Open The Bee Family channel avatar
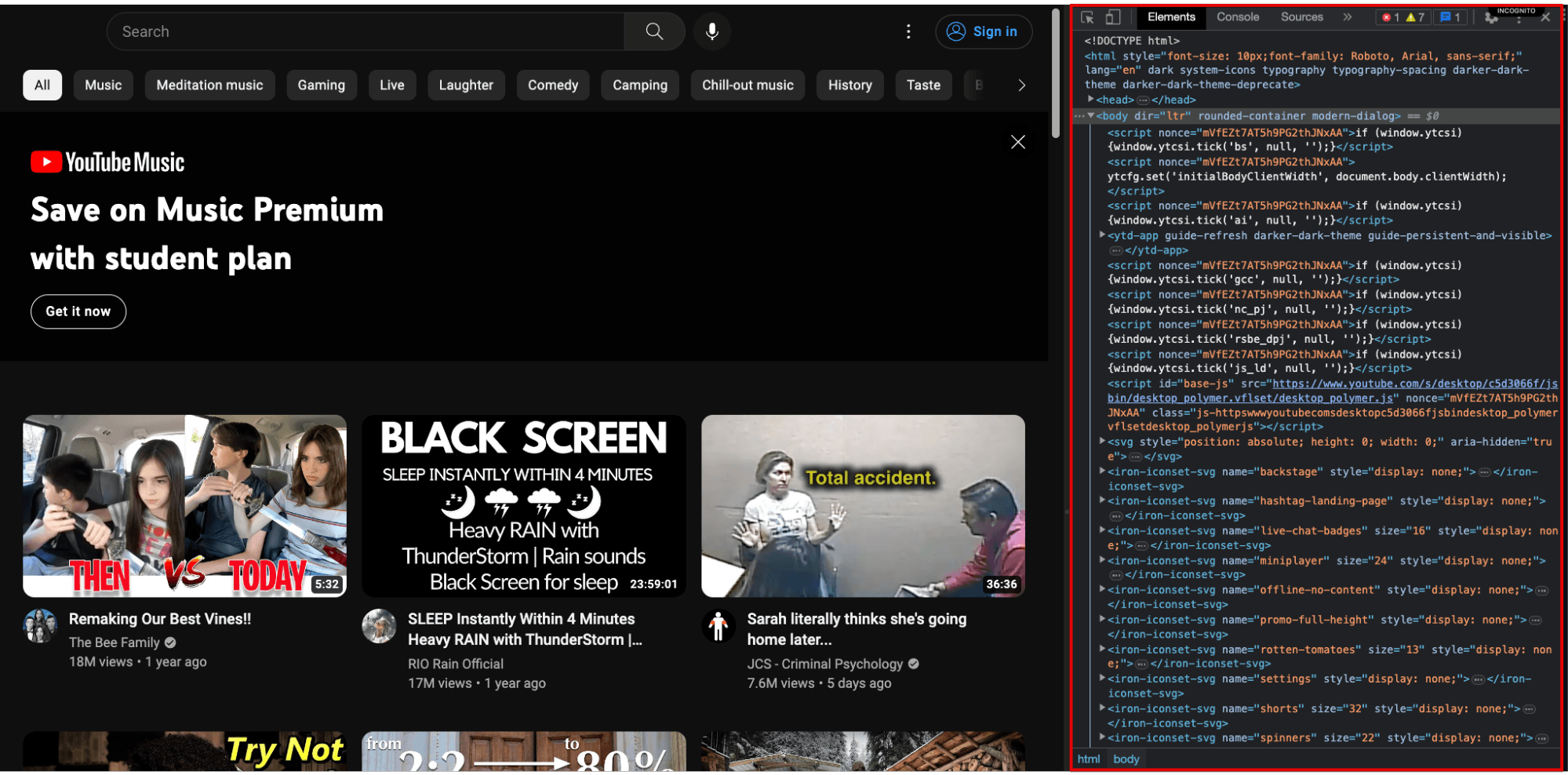Image resolution: width=1568 pixels, height=775 pixels. click(40, 626)
